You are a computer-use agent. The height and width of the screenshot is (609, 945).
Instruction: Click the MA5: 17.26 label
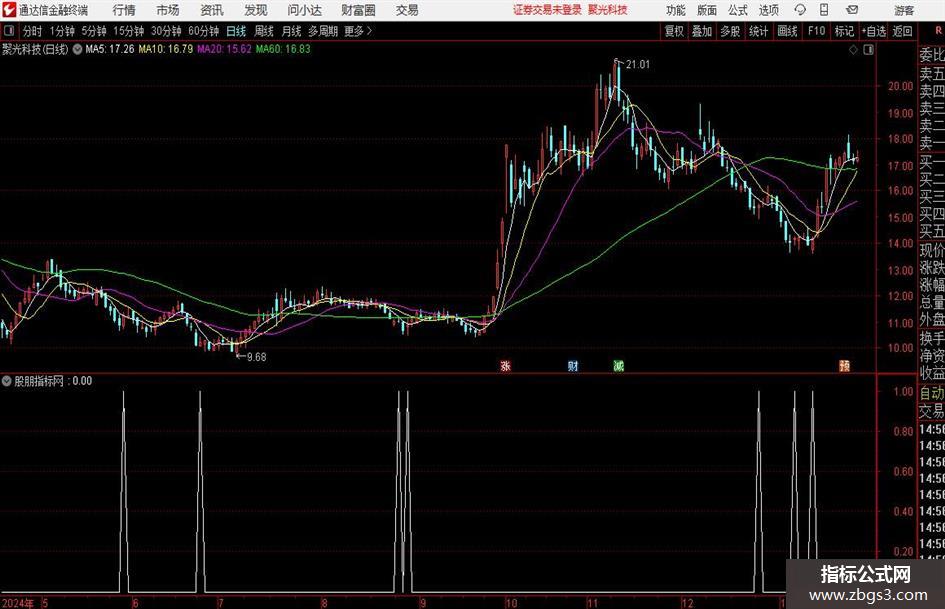click(x=110, y=49)
